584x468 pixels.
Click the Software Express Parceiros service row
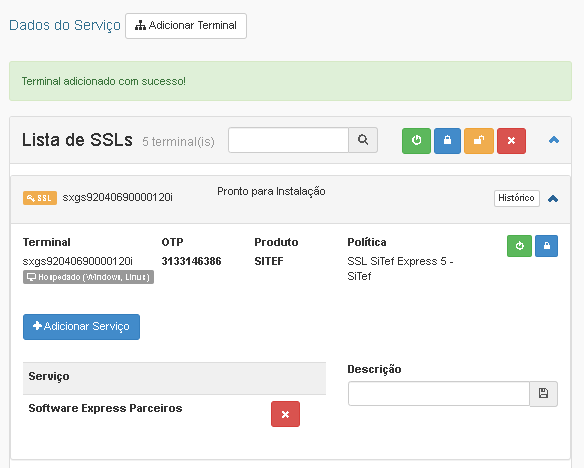(x=174, y=414)
